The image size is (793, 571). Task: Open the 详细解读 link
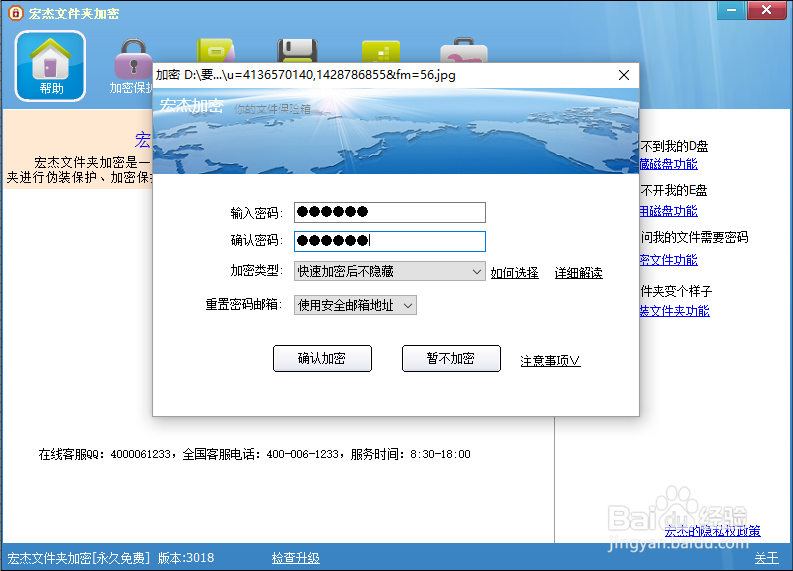click(579, 273)
